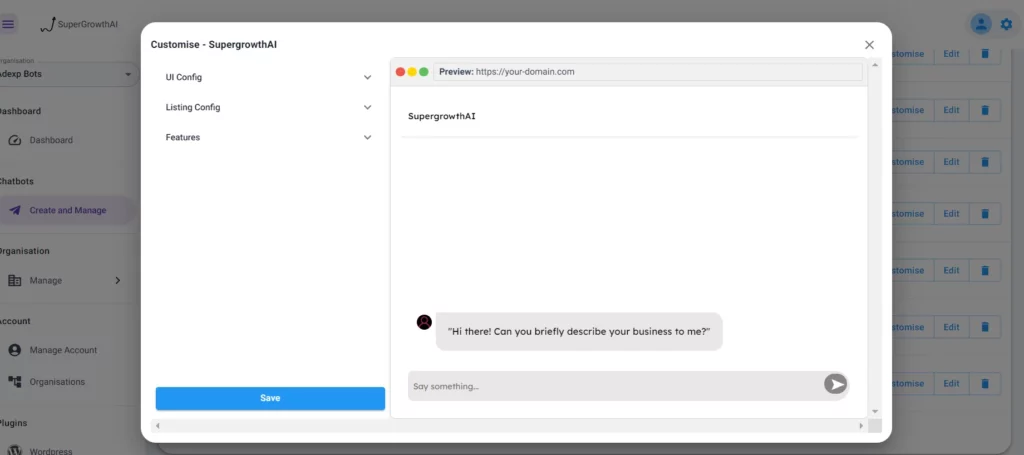The width and height of the screenshot is (1024, 455).
Task: Click the Organisations hierarchy icon
Action: pyautogui.click(x=15, y=382)
